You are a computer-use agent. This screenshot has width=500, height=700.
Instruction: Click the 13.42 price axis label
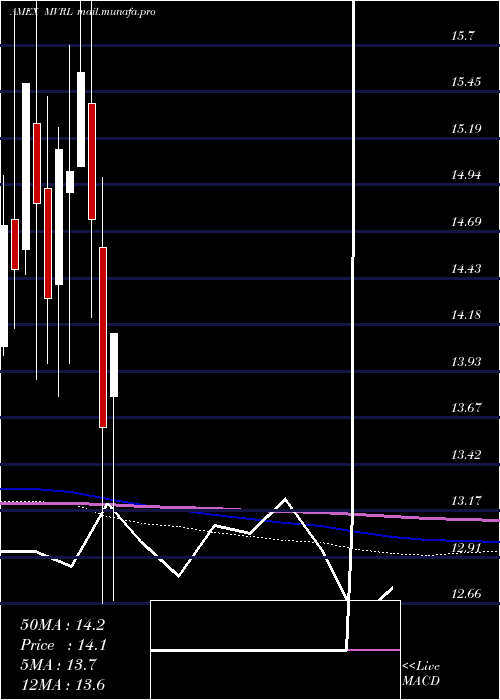coord(466,455)
